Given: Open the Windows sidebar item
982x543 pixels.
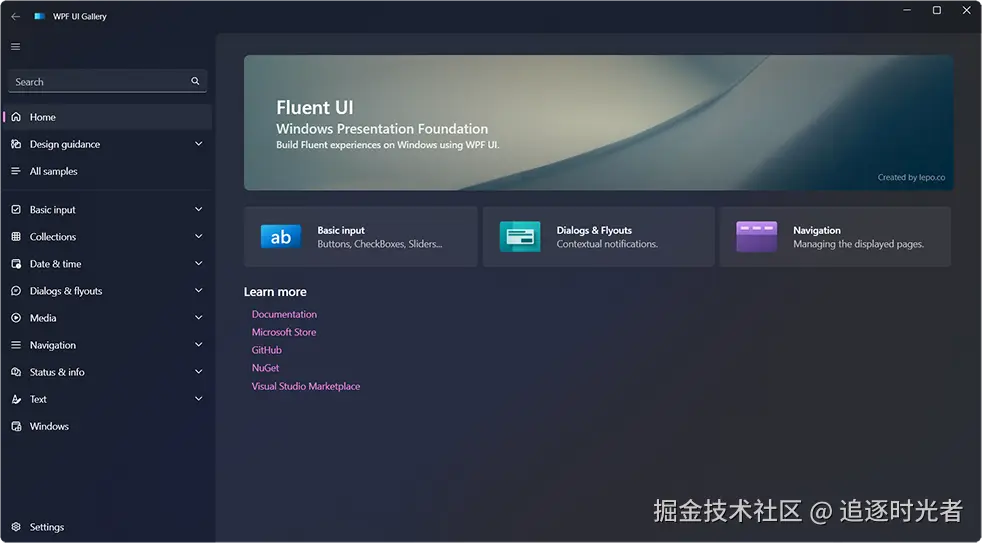Looking at the screenshot, I should click(107, 426).
